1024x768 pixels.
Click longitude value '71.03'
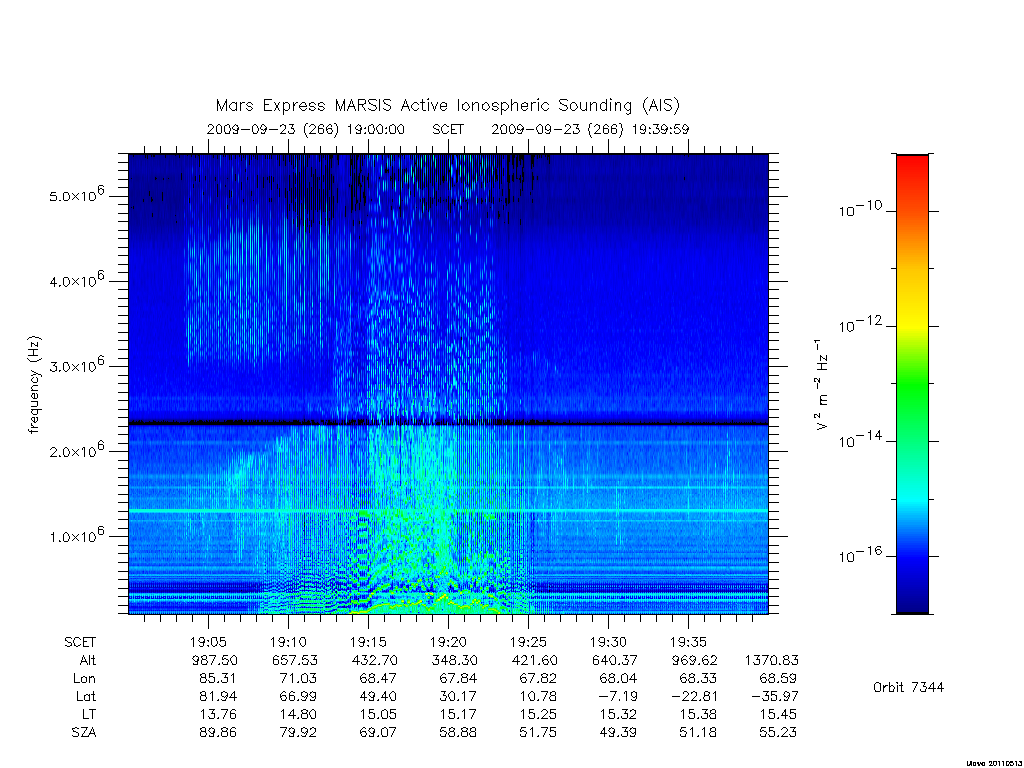pos(298,679)
